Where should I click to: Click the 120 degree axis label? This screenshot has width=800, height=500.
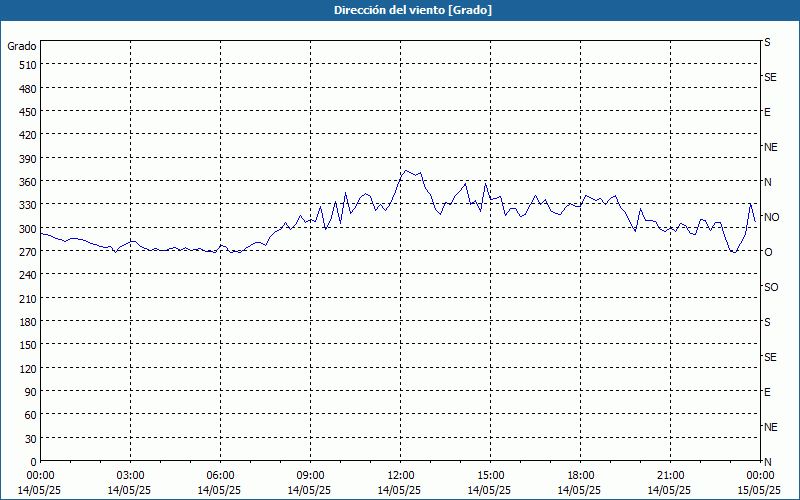[x=28, y=368]
